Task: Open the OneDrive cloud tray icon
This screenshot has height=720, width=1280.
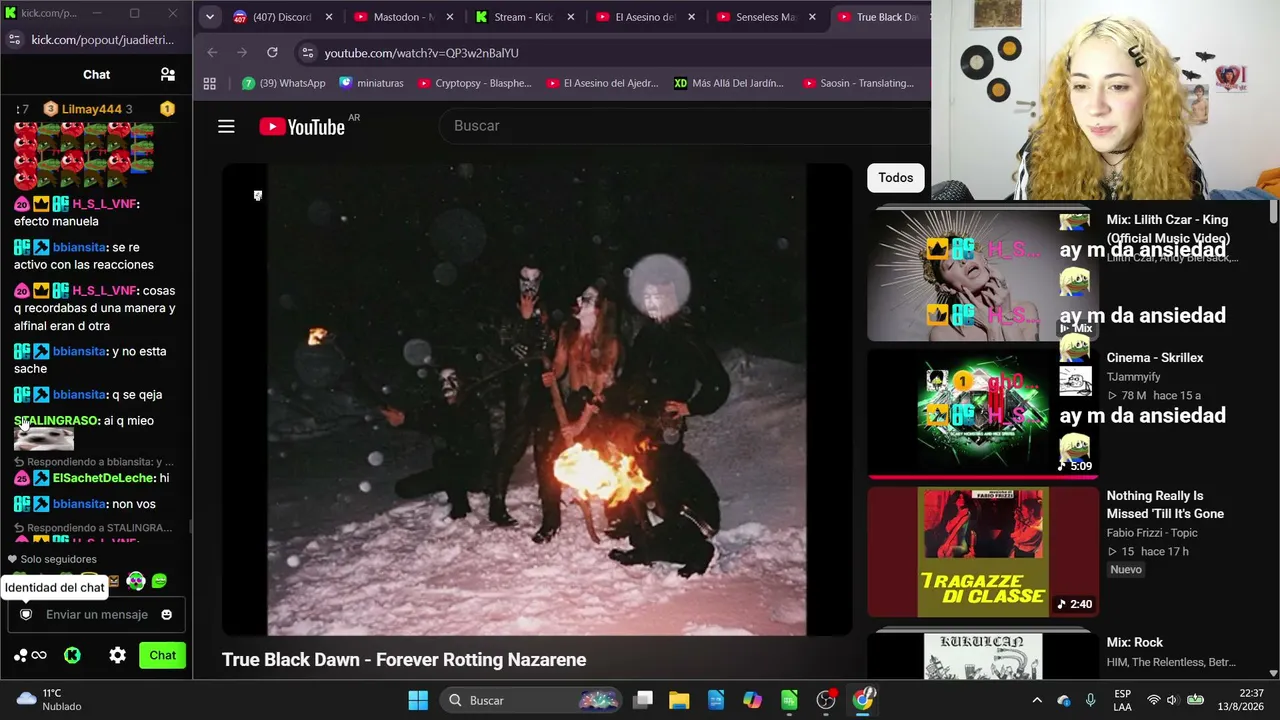Action: (x=1064, y=700)
